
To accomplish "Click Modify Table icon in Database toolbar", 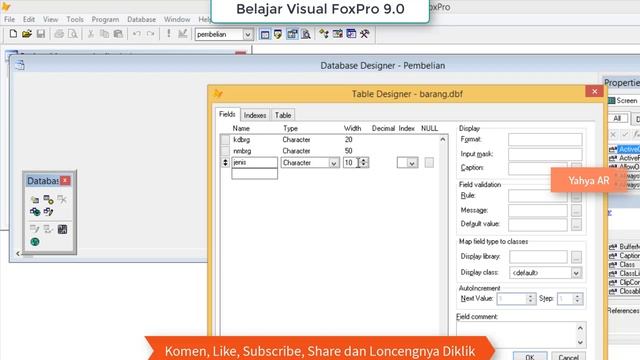I will click(x=35, y=229).
